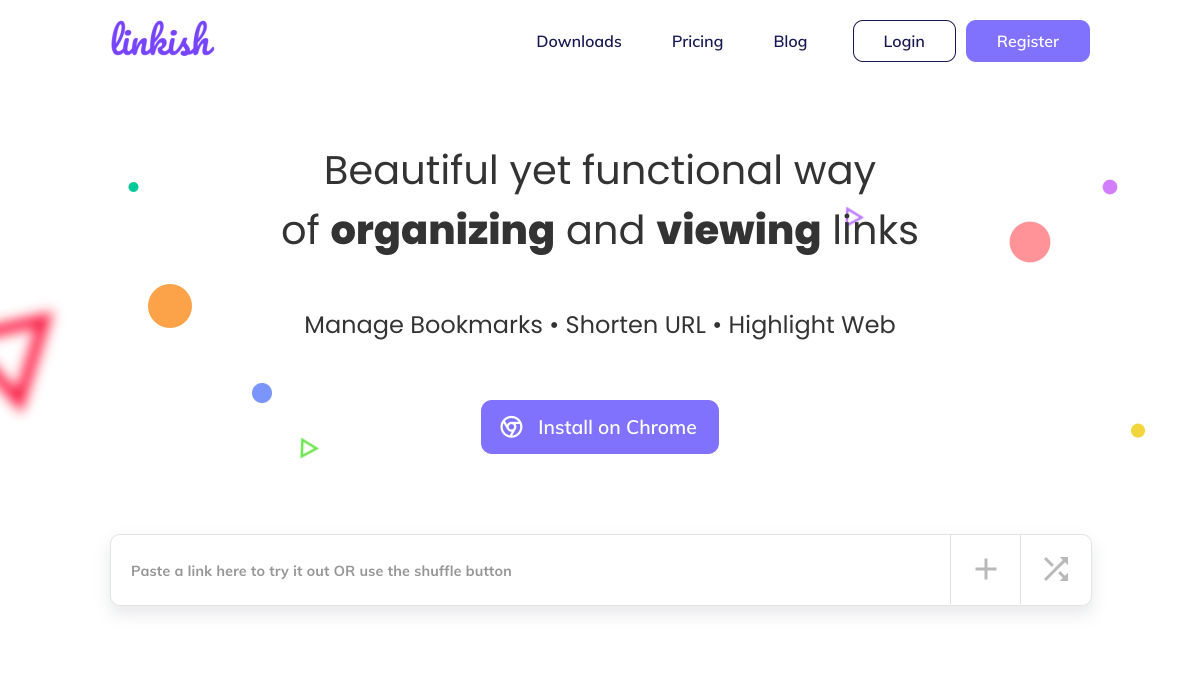Open the Downloads page
This screenshot has height=698, width=1200.
[x=579, y=41]
